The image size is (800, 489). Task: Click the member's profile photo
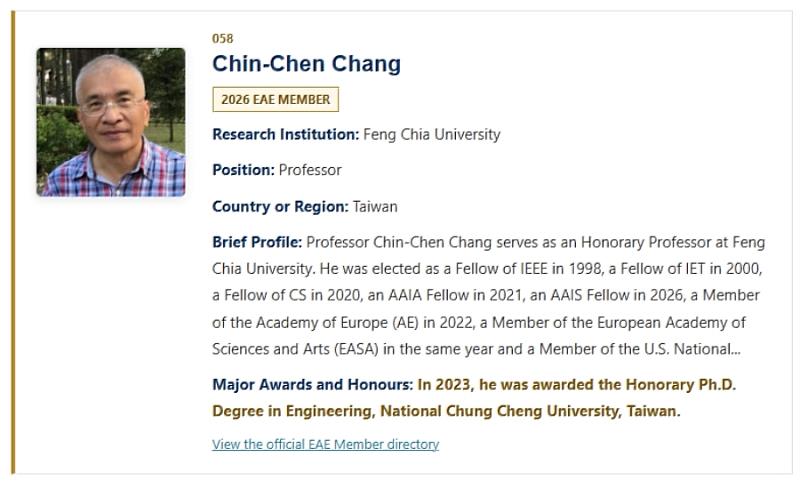pos(111,122)
